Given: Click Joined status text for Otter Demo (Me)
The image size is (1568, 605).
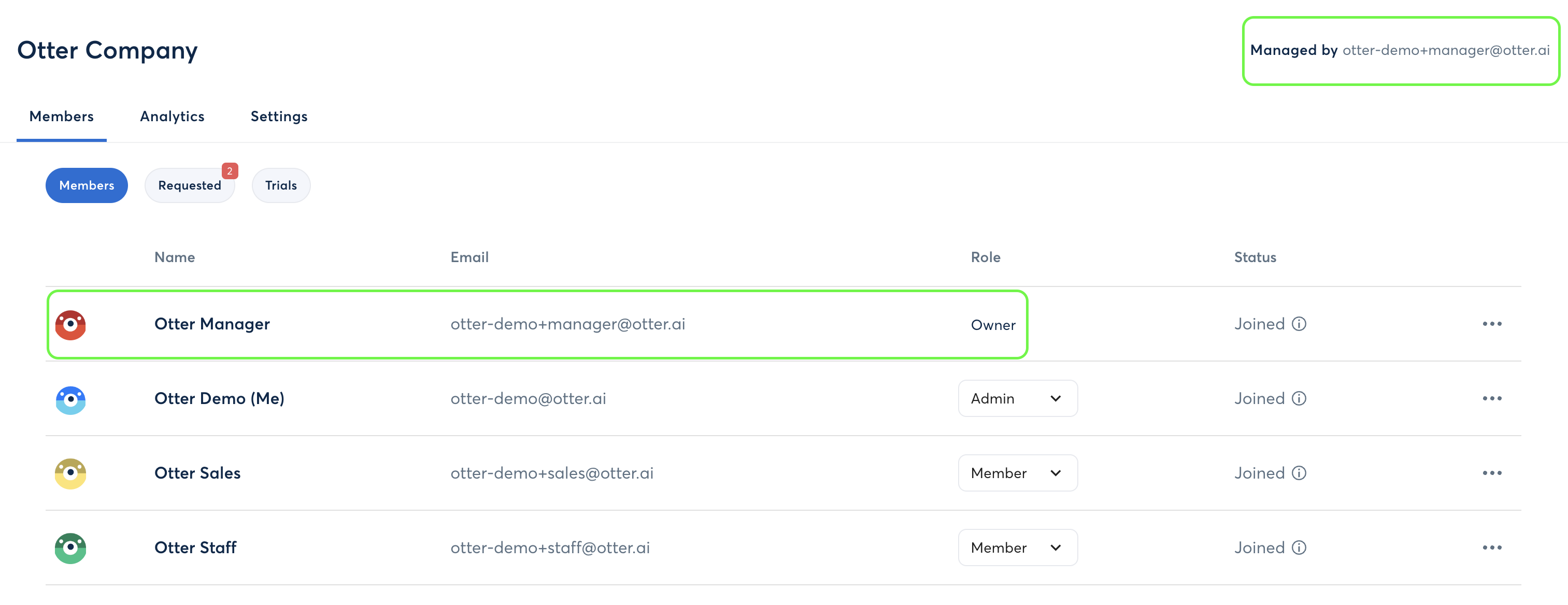Looking at the screenshot, I should (1259, 399).
